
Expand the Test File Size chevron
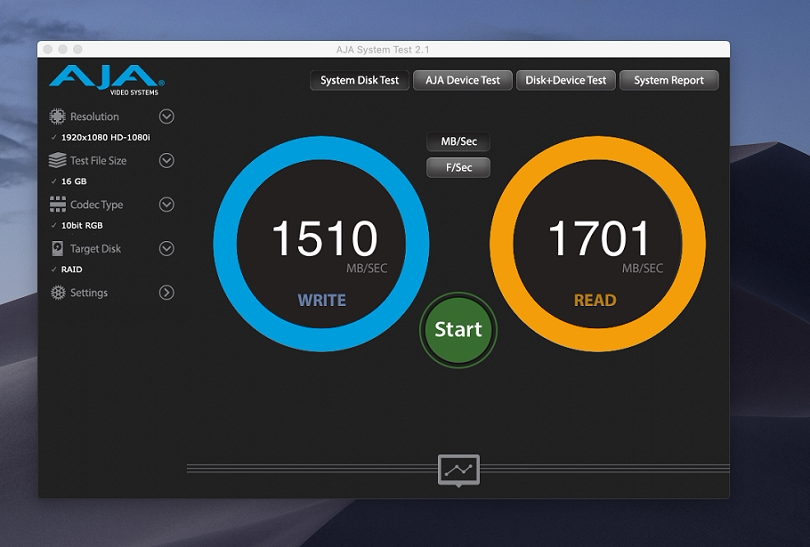[x=166, y=160]
